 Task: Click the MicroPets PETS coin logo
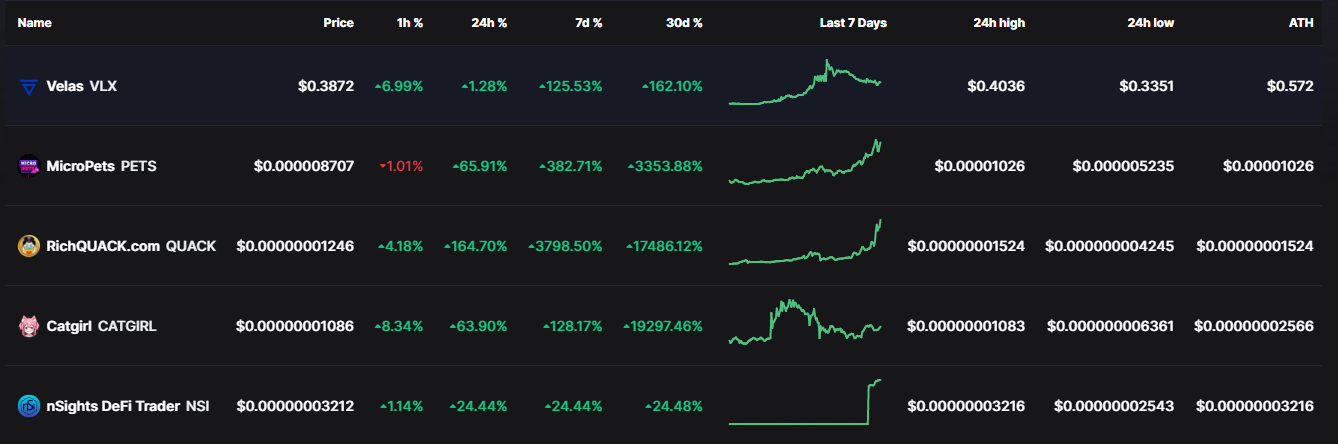point(29,166)
